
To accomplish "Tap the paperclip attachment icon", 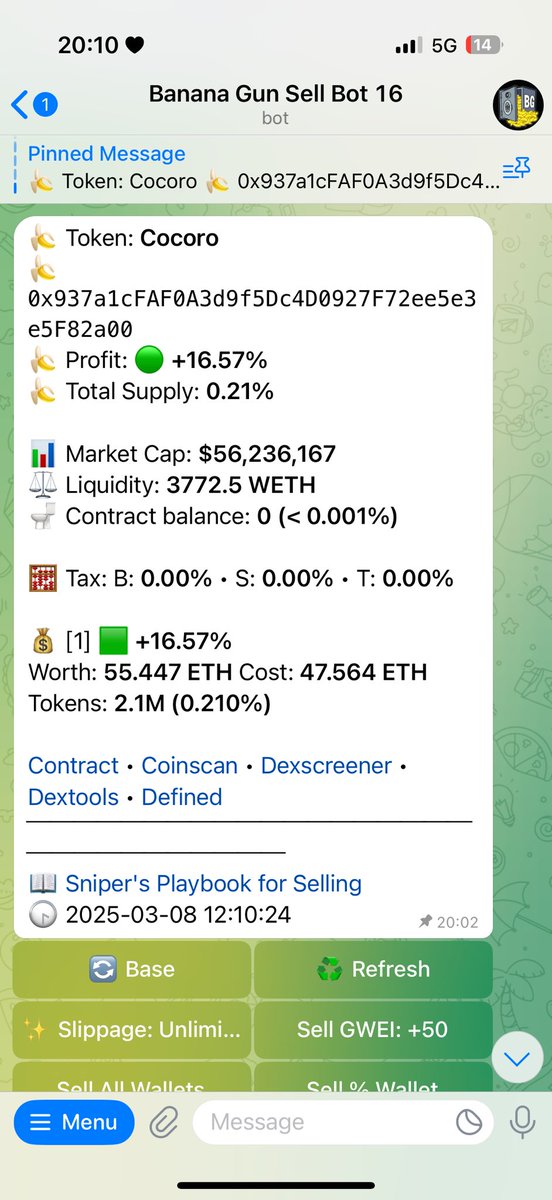I will pyautogui.click(x=162, y=1122).
